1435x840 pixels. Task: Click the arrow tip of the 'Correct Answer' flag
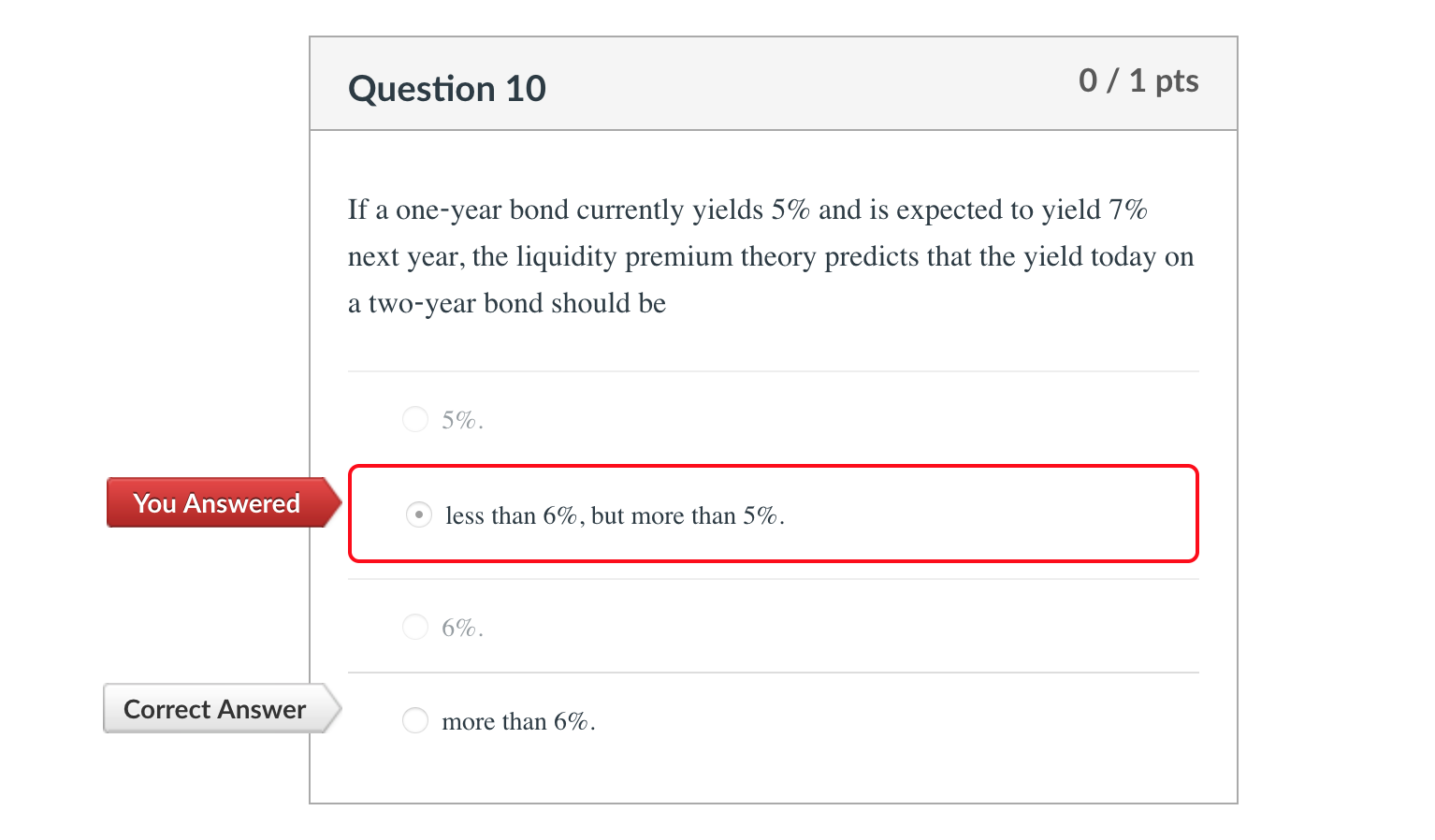coord(340,708)
